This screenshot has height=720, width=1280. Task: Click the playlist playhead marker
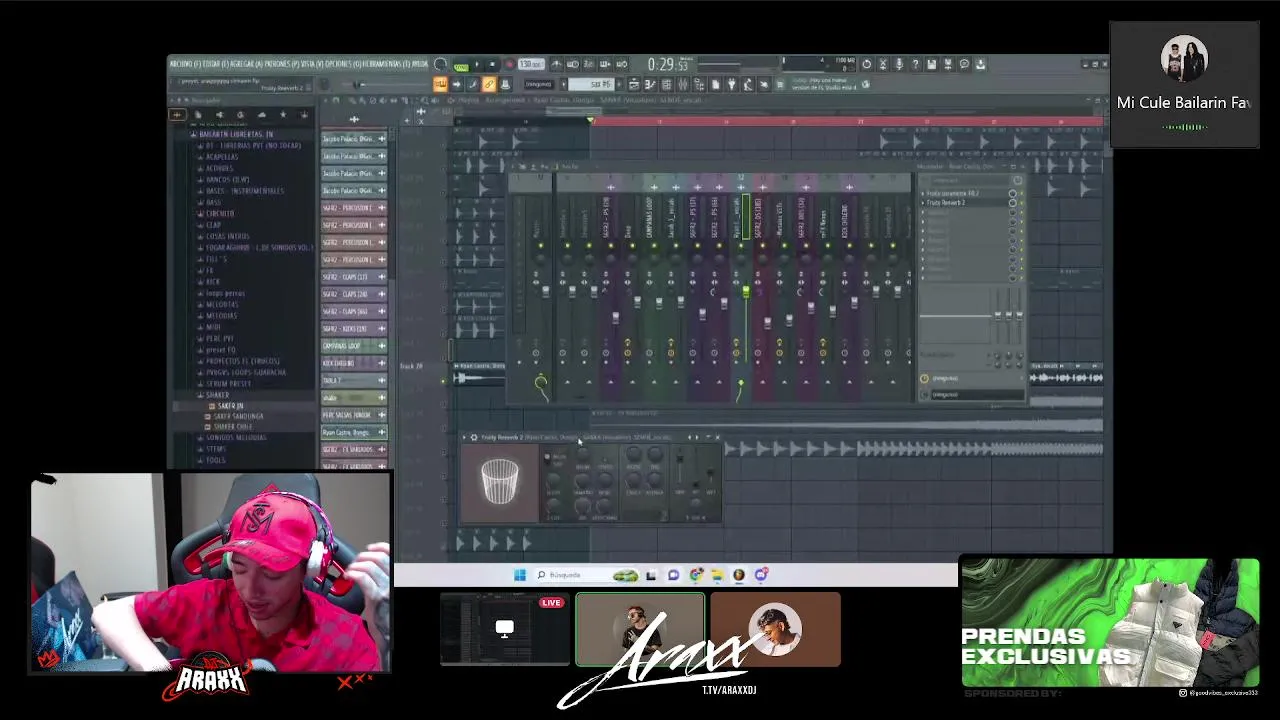tap(590, 121)
